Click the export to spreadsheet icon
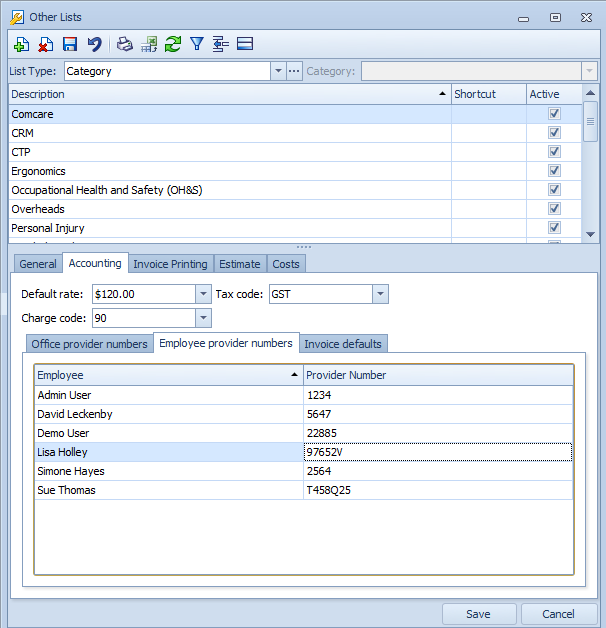606x628 pixels. (149, 44)
